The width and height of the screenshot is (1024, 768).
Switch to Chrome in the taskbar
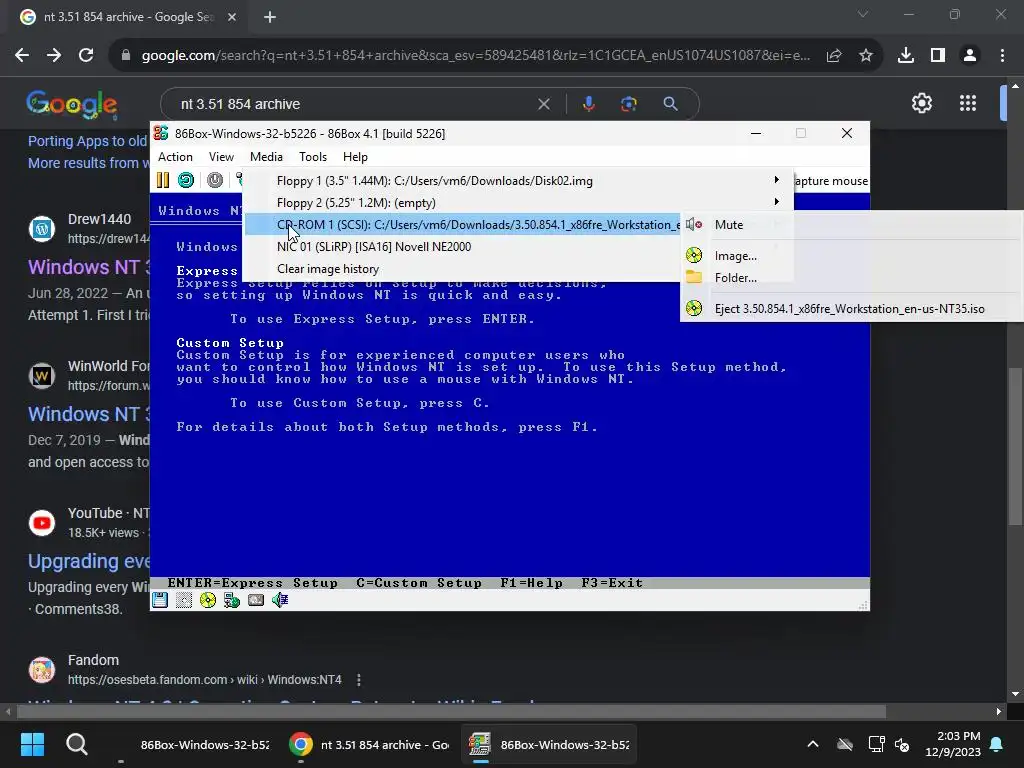tap(370, 744)
